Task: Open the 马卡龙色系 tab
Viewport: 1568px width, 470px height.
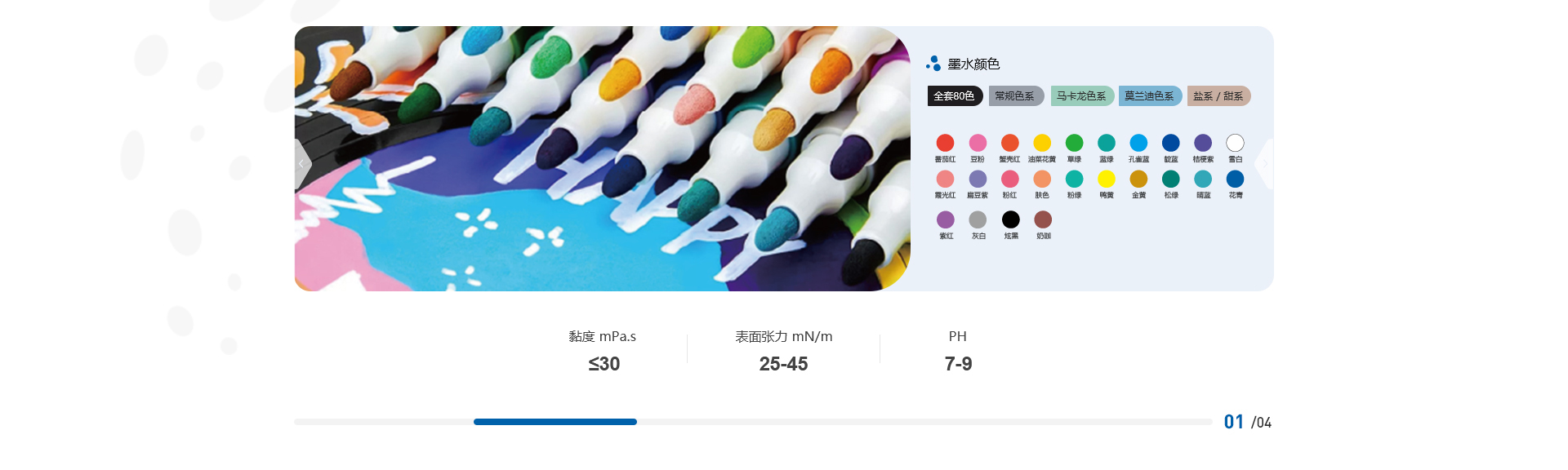Action: 1082,95
